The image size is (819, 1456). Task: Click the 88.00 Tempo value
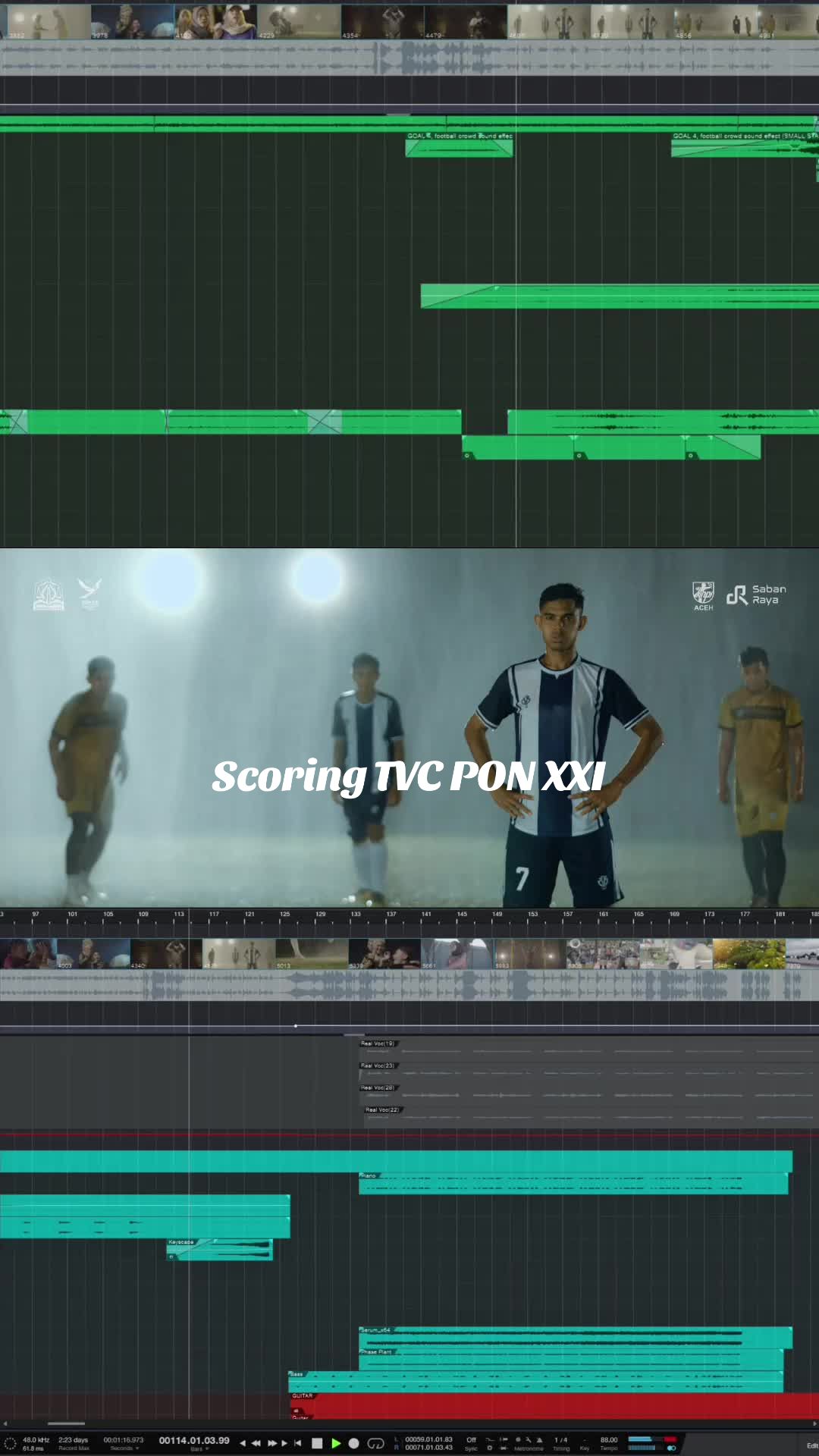tap(609, 1439)
